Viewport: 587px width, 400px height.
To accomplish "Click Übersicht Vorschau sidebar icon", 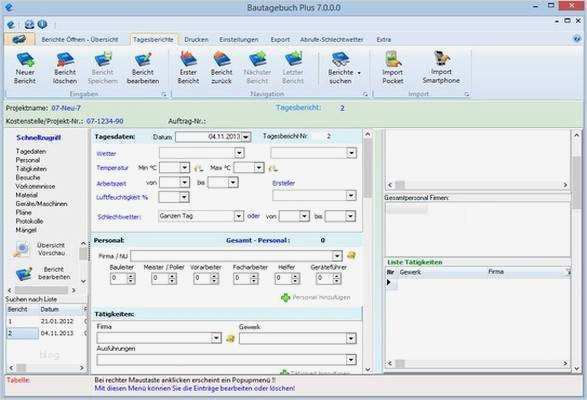I will coord(22,249).
